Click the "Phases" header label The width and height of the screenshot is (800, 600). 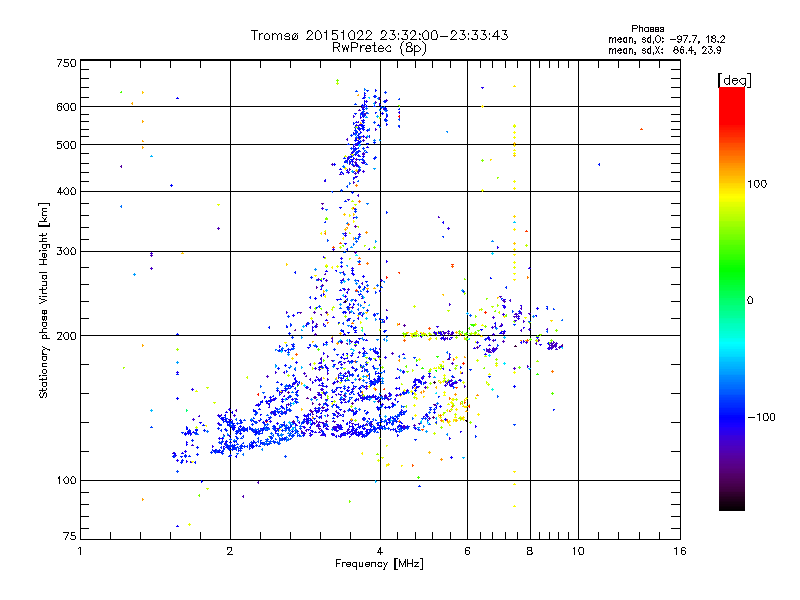(647, 29)
